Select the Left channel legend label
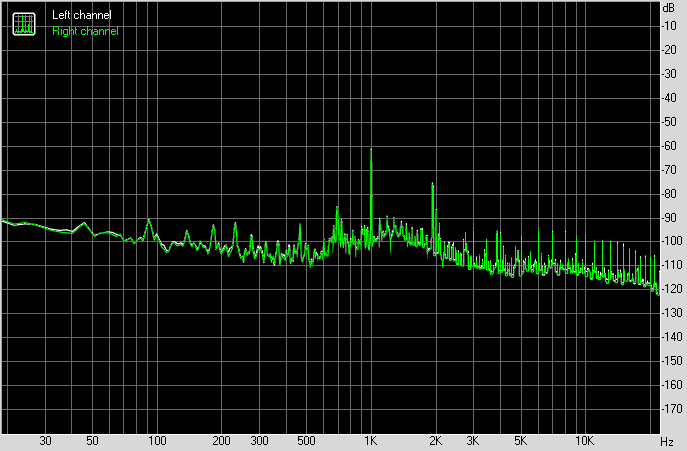 pyautogui.click(x=81, y=15)
